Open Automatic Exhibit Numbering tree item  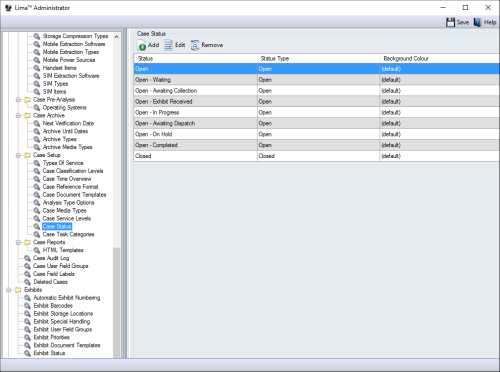click(x=67, y=298)
